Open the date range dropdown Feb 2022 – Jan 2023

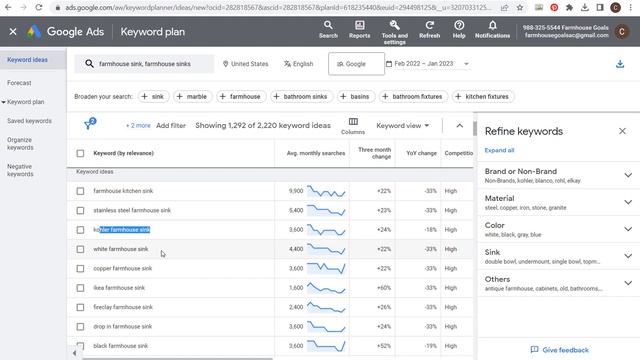tap(427, 64)
